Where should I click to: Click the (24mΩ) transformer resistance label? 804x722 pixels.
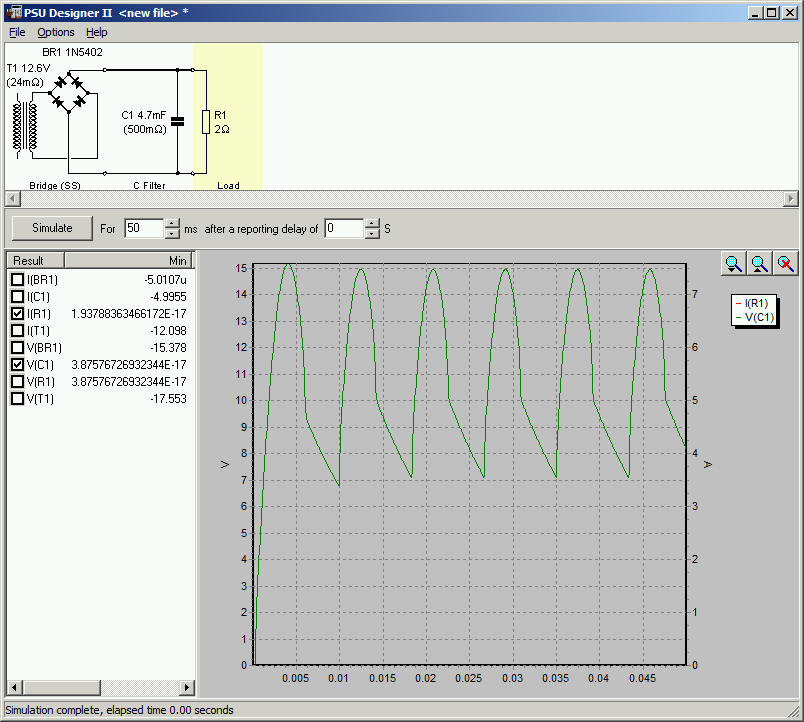25,82
